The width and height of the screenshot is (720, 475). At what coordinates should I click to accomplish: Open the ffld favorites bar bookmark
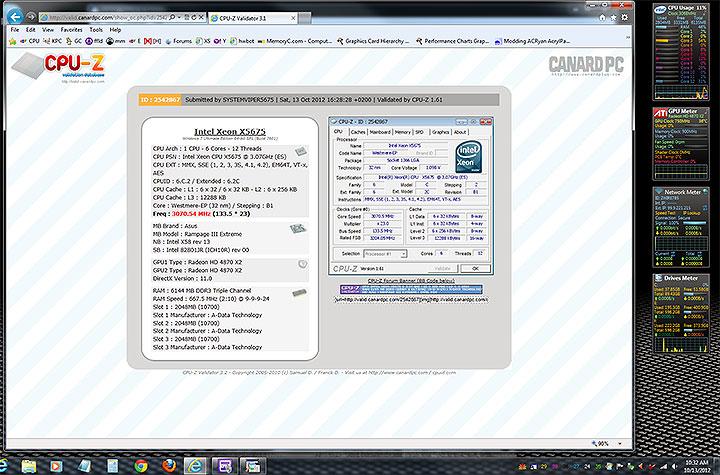pos(94,41)
